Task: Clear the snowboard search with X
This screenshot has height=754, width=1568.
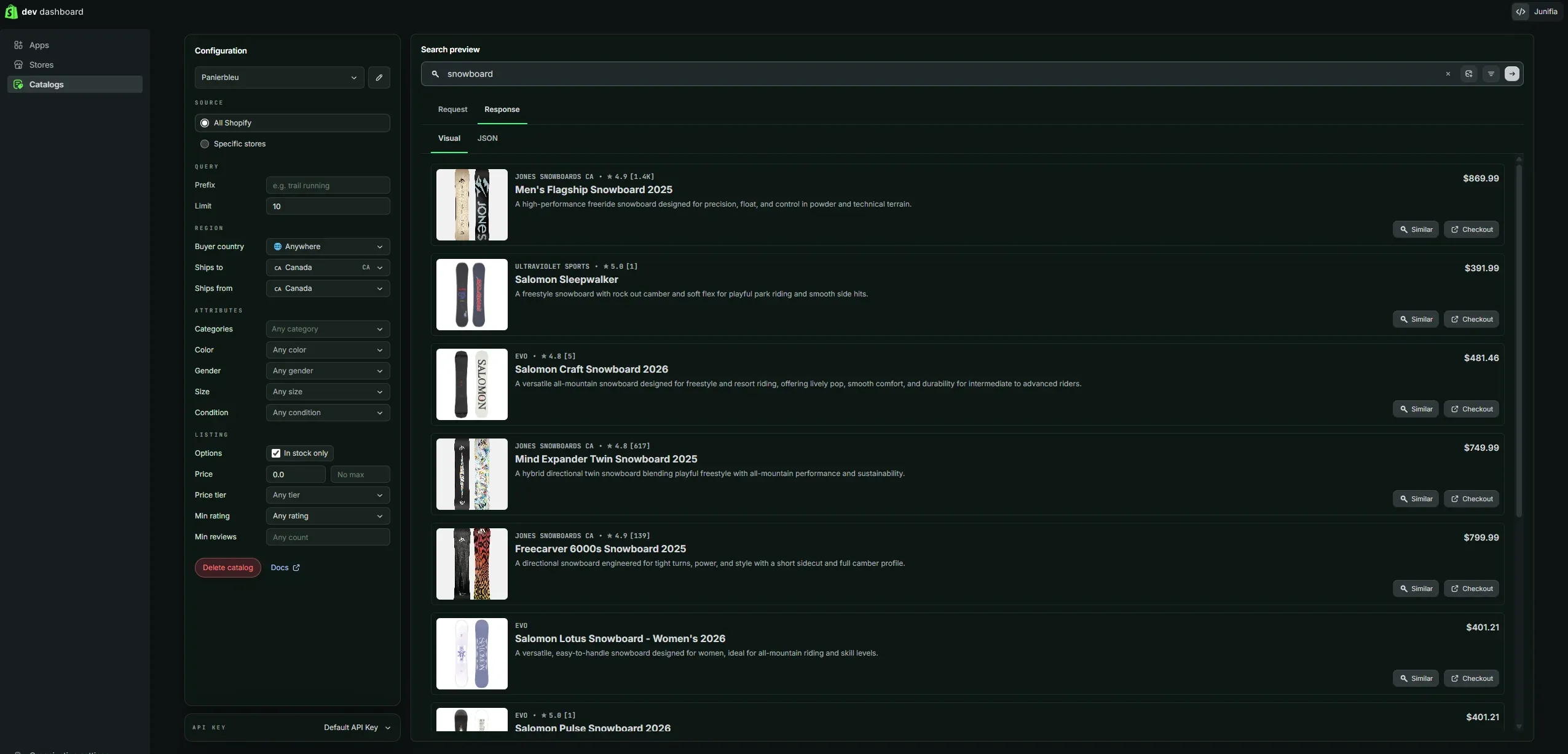Action: pos(1448,74)
